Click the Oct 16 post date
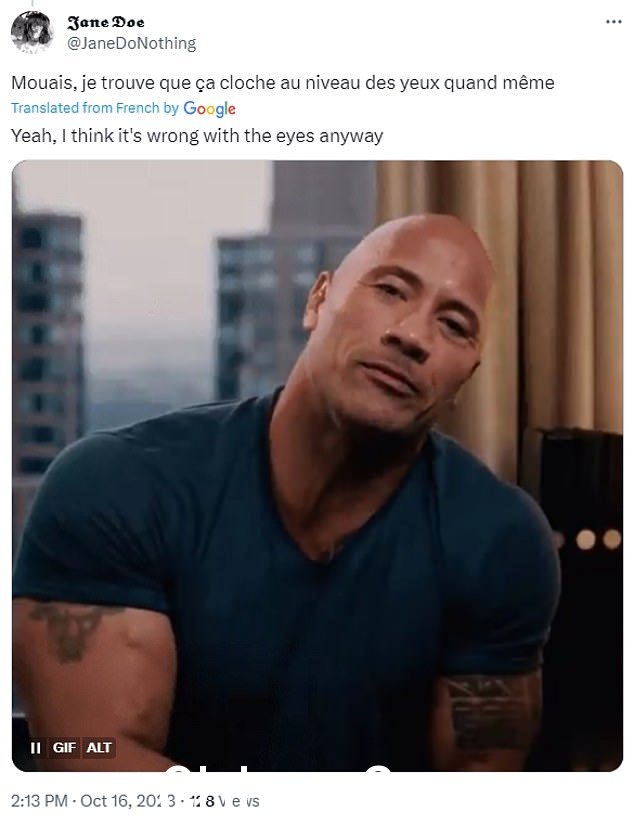Viewport: 634px width, 825px height. (128, 801)
